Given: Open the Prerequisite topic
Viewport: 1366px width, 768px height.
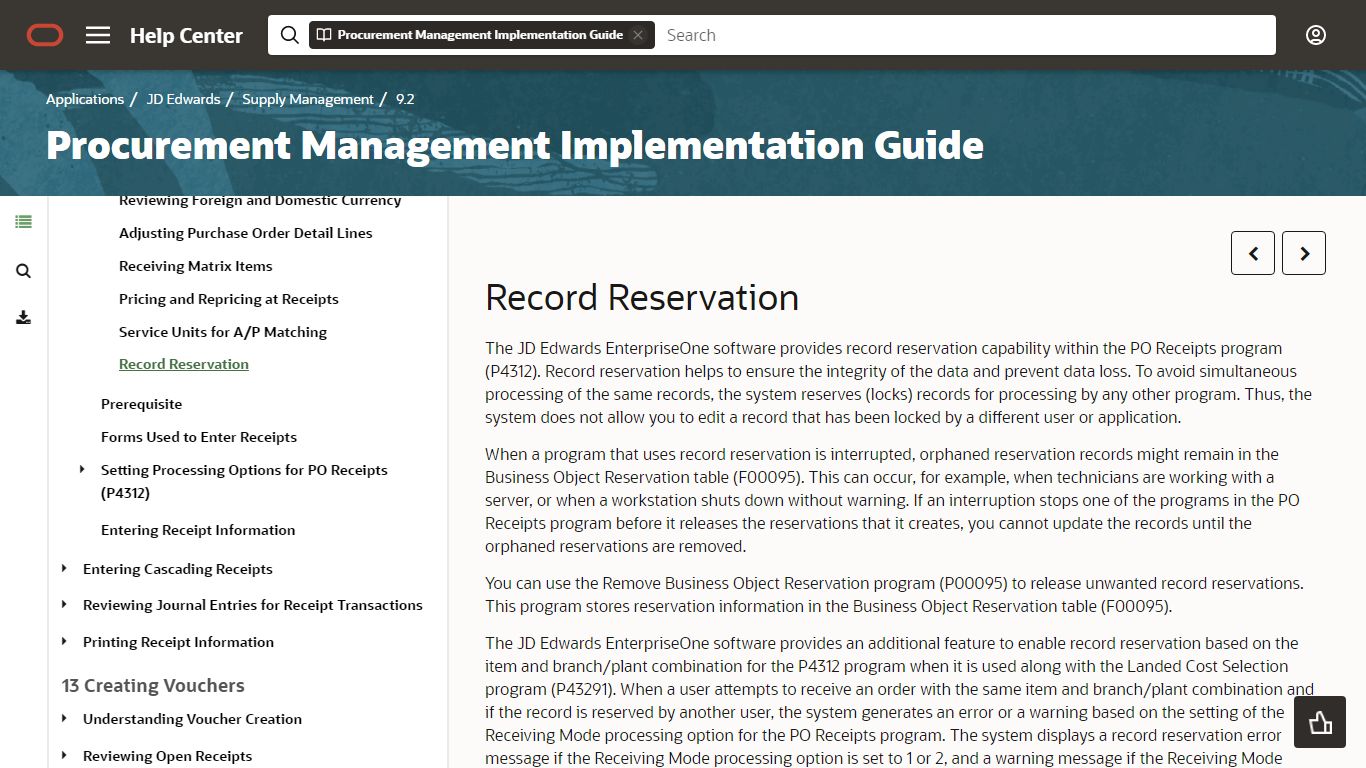Looking at the screenshot, I should pyautogui.click(x=142, y=404).
